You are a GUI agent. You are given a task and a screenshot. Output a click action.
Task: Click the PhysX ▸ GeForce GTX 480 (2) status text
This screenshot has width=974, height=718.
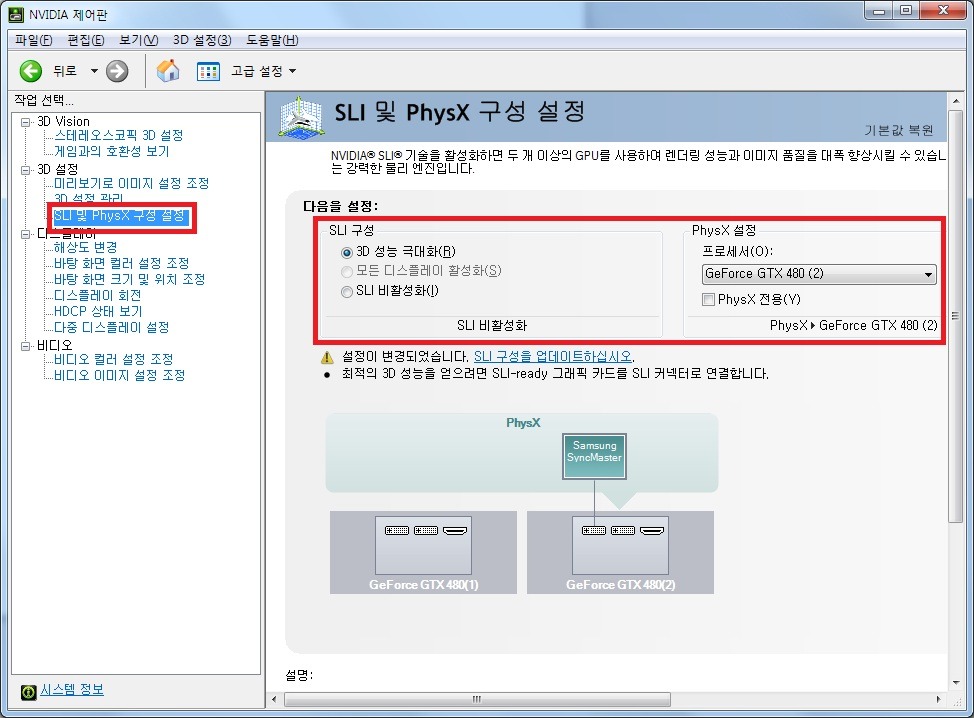click(x=853, y=325)
